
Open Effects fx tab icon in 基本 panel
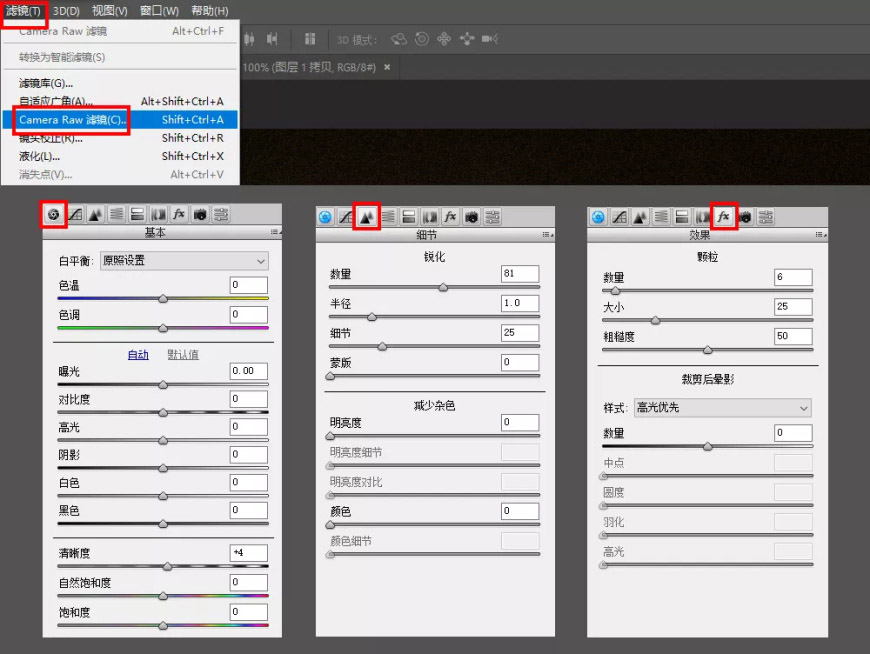coord(179,215)
